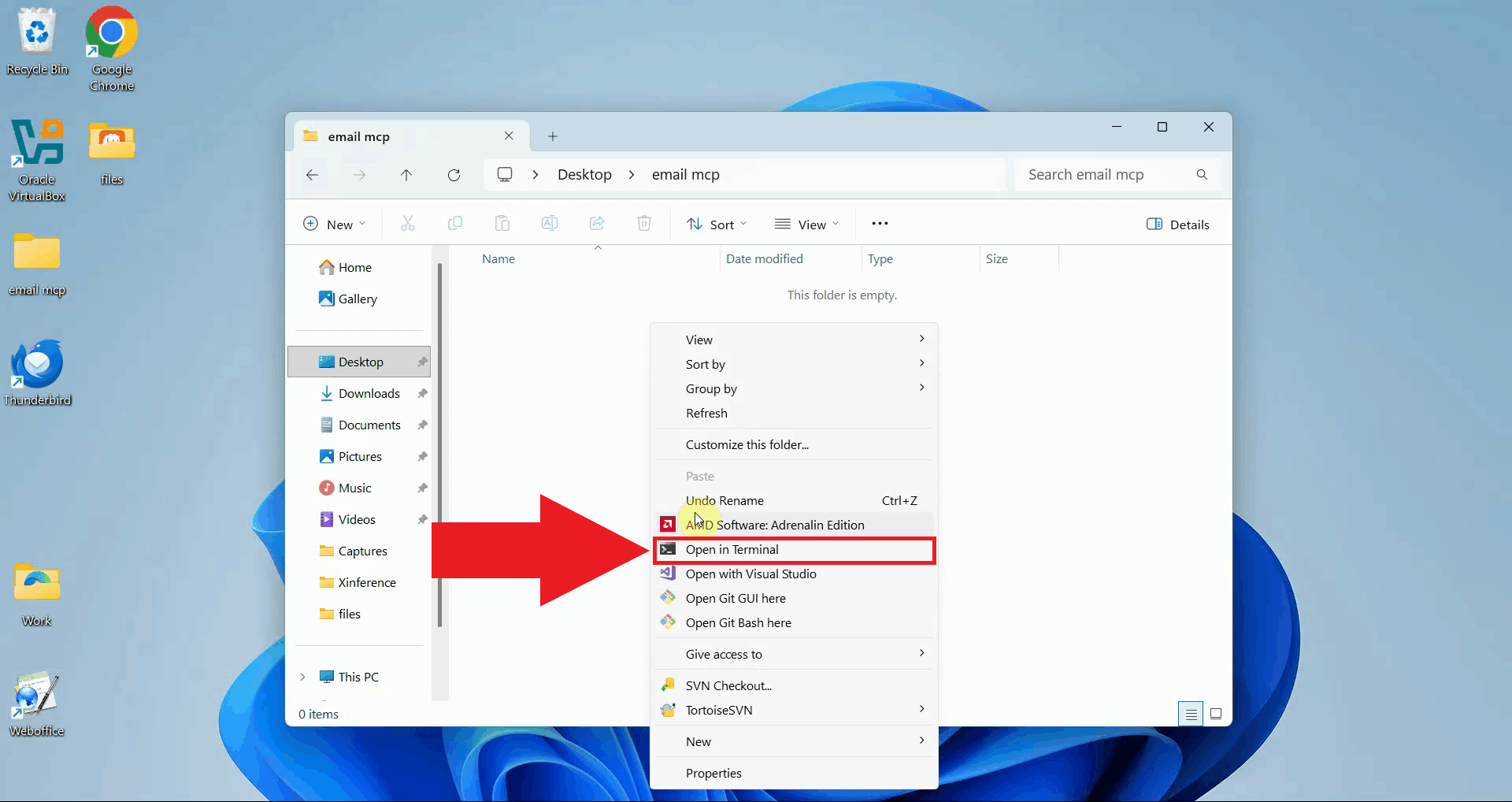Image resolution: width=1512 pixels, height=802 pixels.
Task: Open the Sort dropdown in toolbar
Action: 716,225
